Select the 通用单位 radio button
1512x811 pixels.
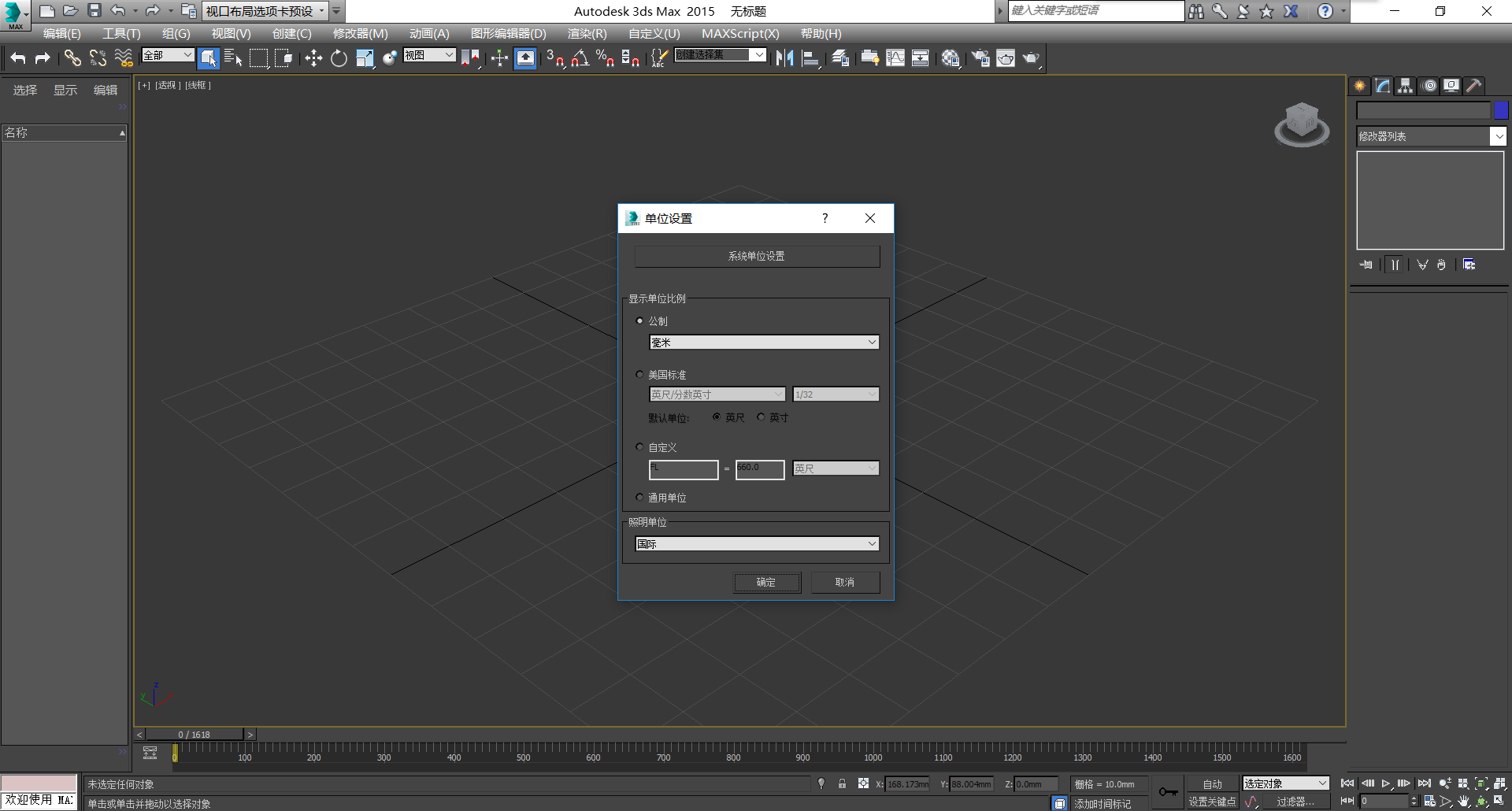(639, 498)
